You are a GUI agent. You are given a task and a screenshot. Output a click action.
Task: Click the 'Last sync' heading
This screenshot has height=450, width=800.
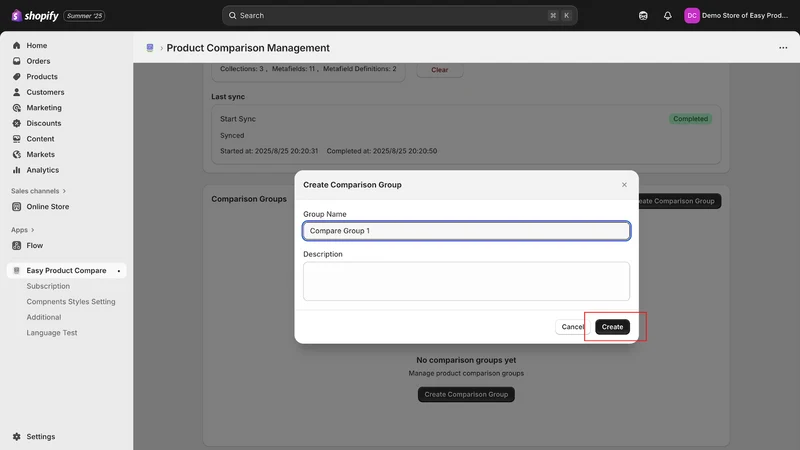pos(228,96)
